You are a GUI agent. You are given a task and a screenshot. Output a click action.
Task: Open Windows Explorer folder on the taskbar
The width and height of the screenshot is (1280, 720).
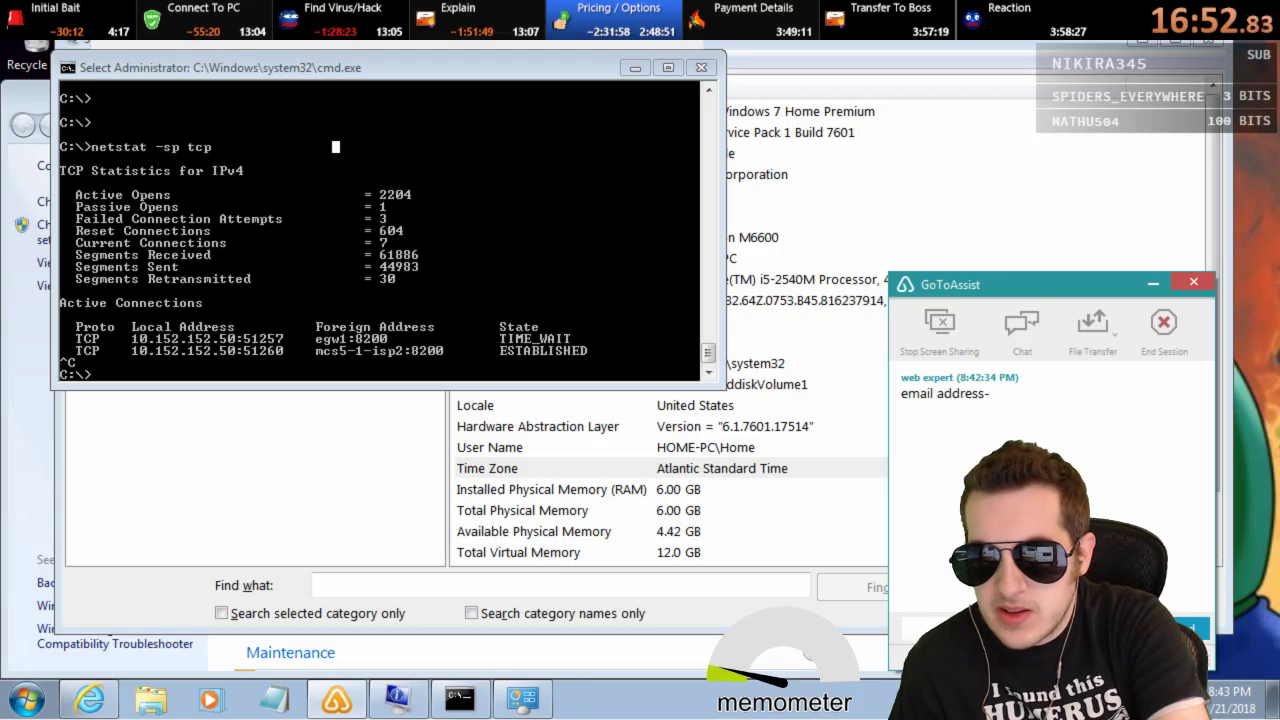tap(151, 698)
